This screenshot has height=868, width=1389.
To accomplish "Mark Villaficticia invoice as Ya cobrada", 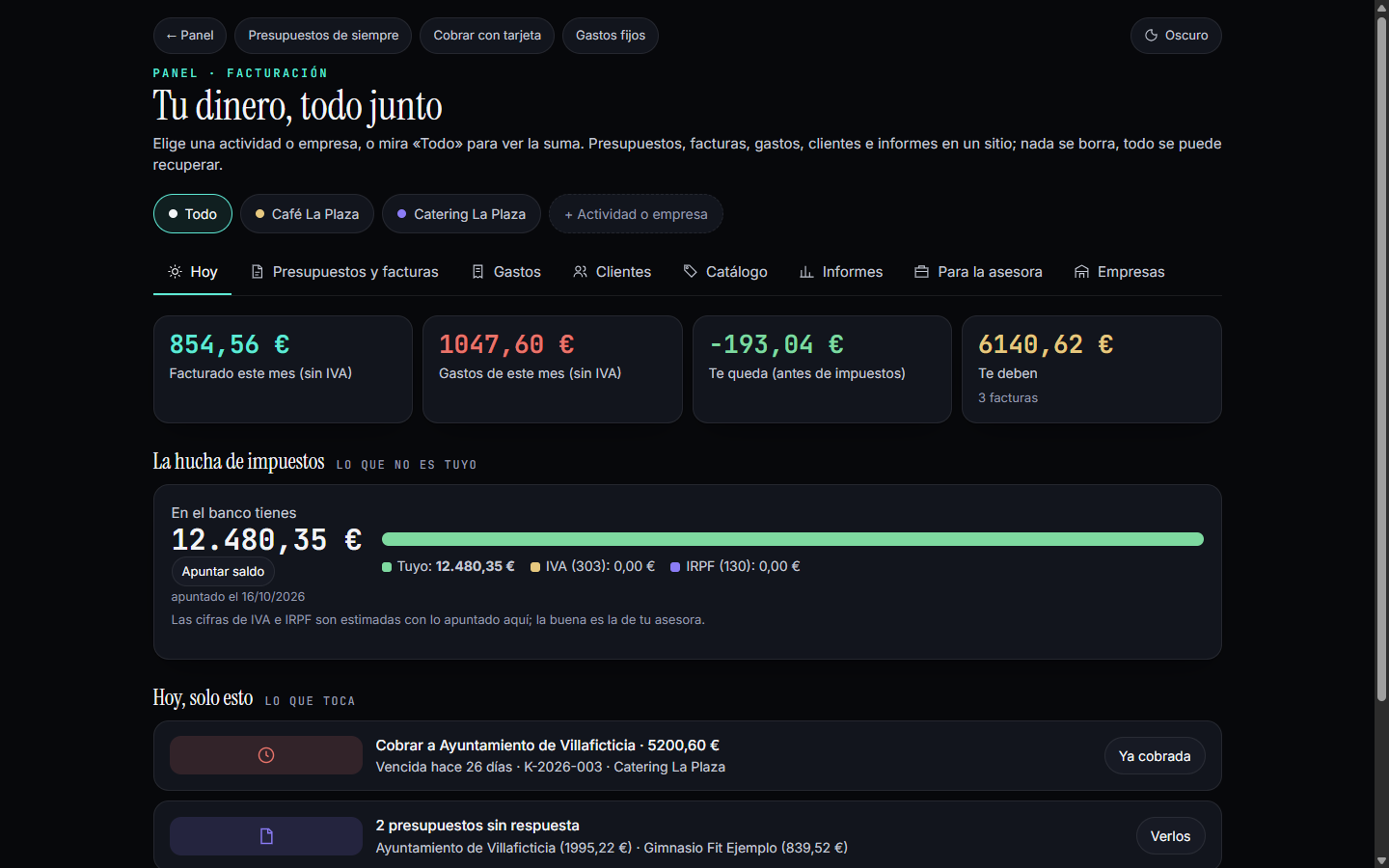I will point(1155,756).
